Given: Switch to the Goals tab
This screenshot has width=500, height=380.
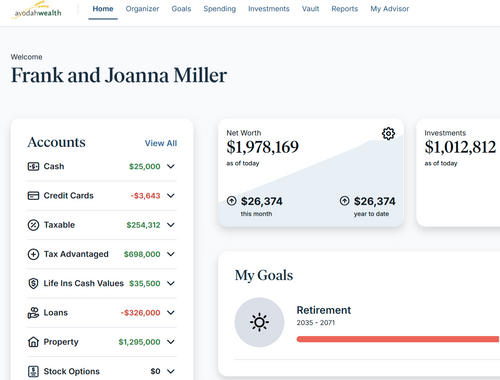Looking at the screenshot, I should click(x=181, y=9).
